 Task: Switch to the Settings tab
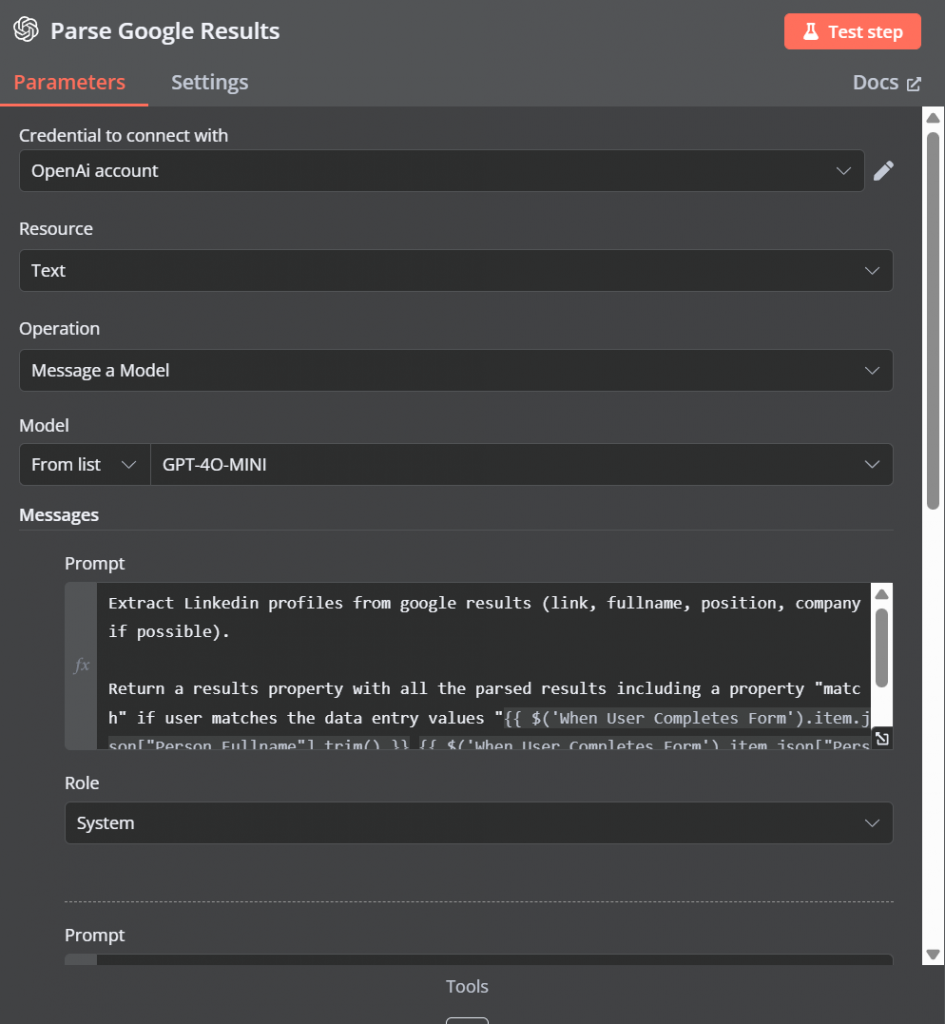(x=209, y=82)
